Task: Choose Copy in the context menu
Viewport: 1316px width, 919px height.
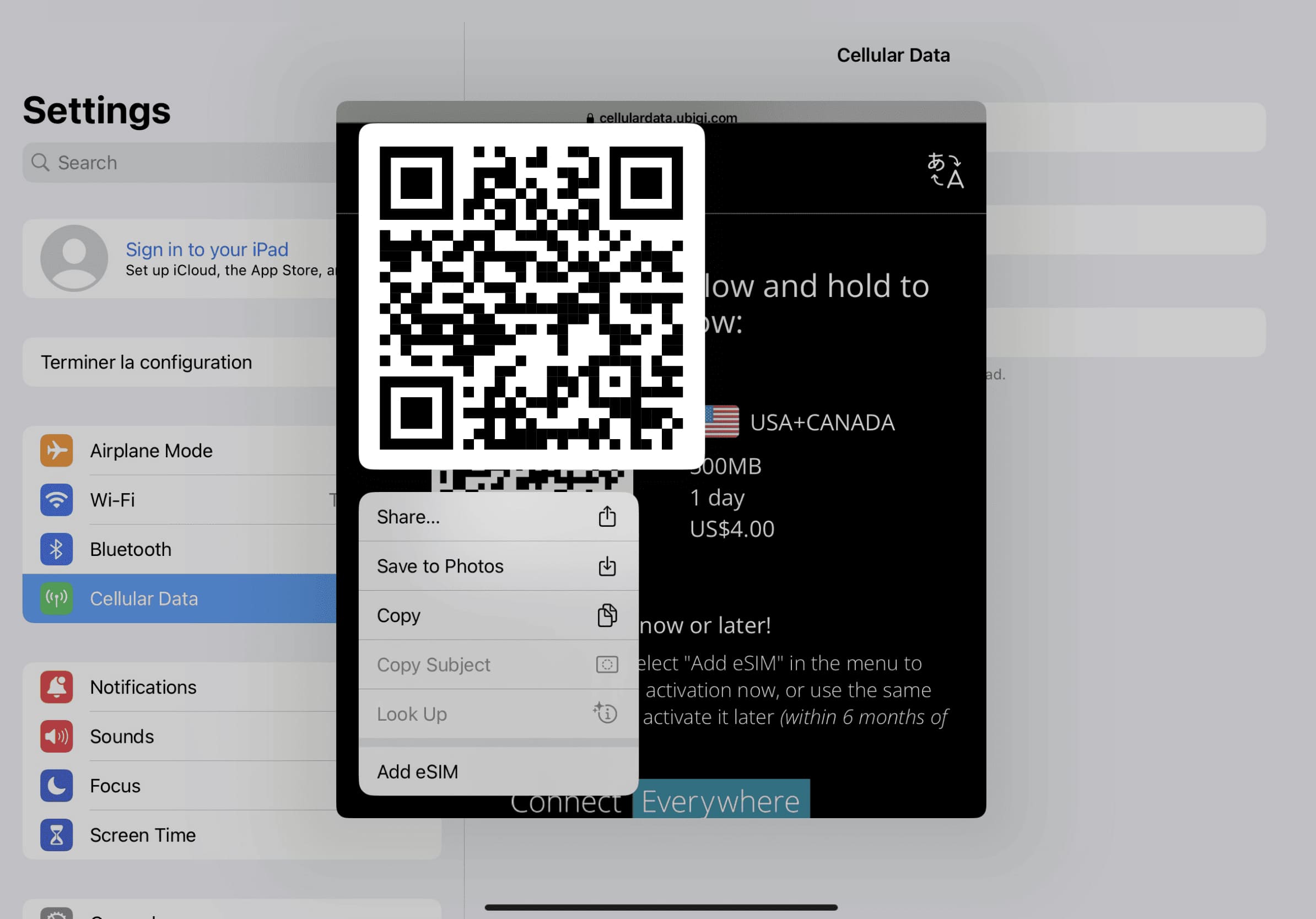Action: click(x=498, y=615)
